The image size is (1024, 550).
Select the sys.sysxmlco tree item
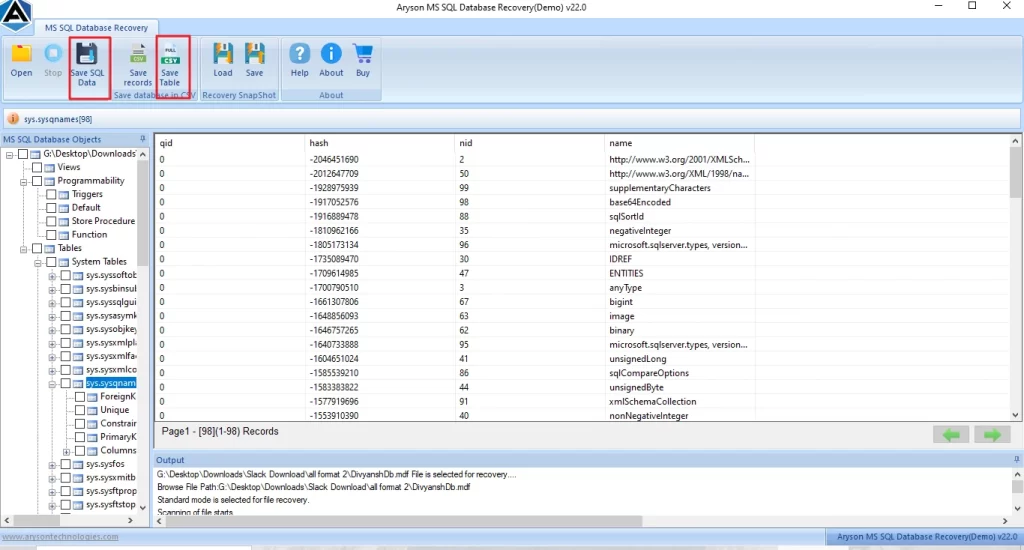(x=112, y=370)
